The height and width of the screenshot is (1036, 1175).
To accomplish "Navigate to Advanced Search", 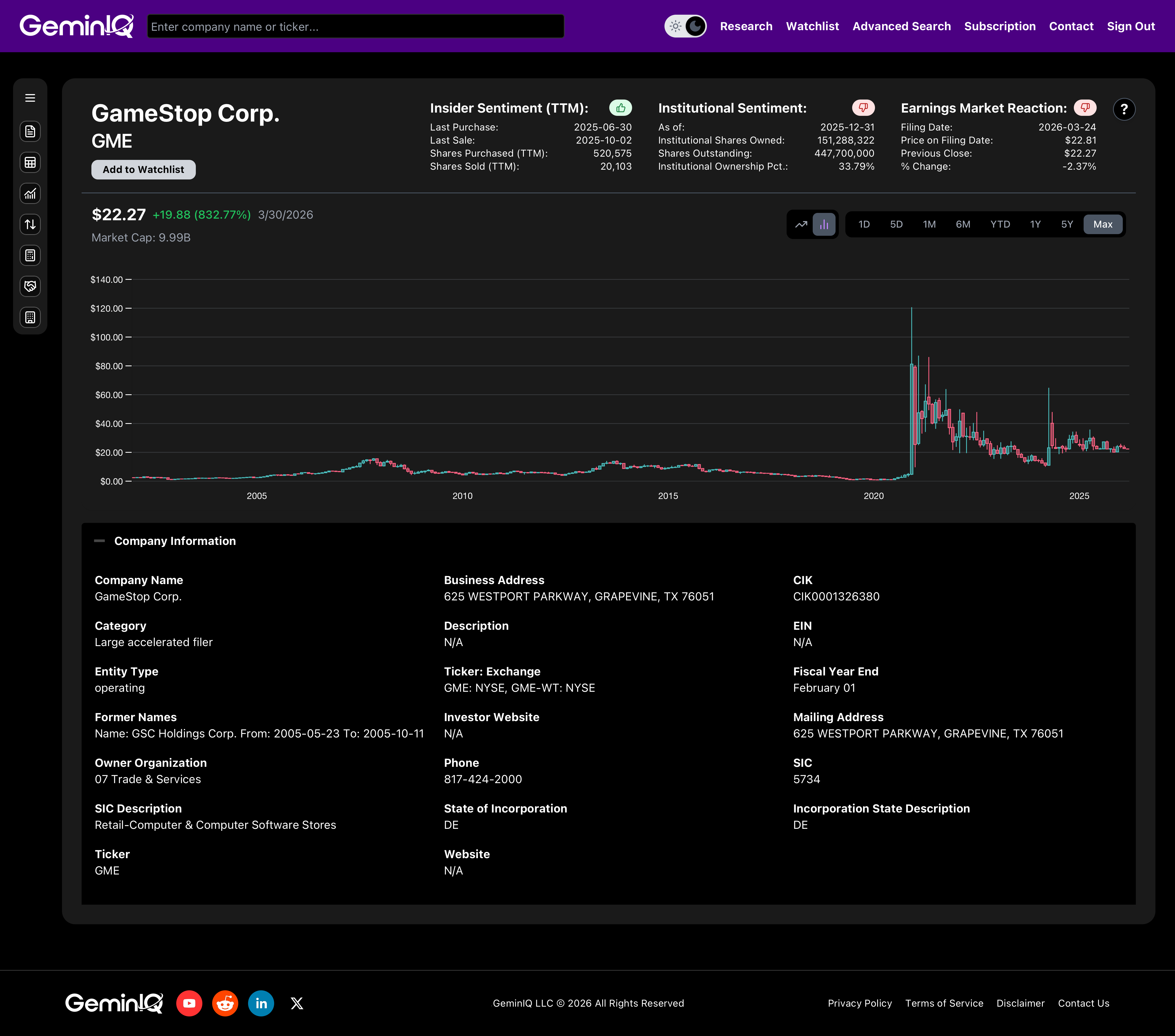I will [901, 26].
